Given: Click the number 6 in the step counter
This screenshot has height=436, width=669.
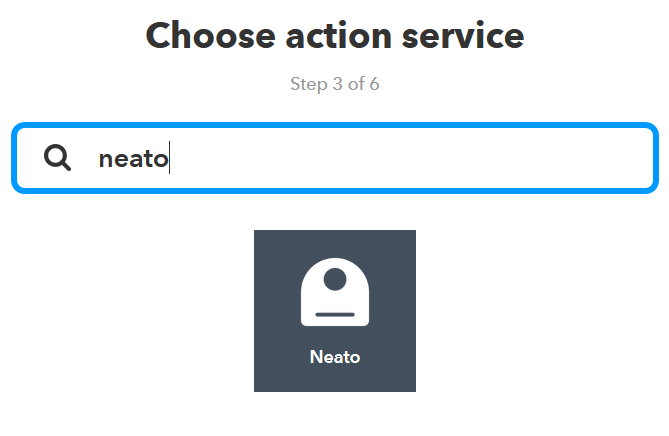Looking at the screenshot, I should point(374,84).
